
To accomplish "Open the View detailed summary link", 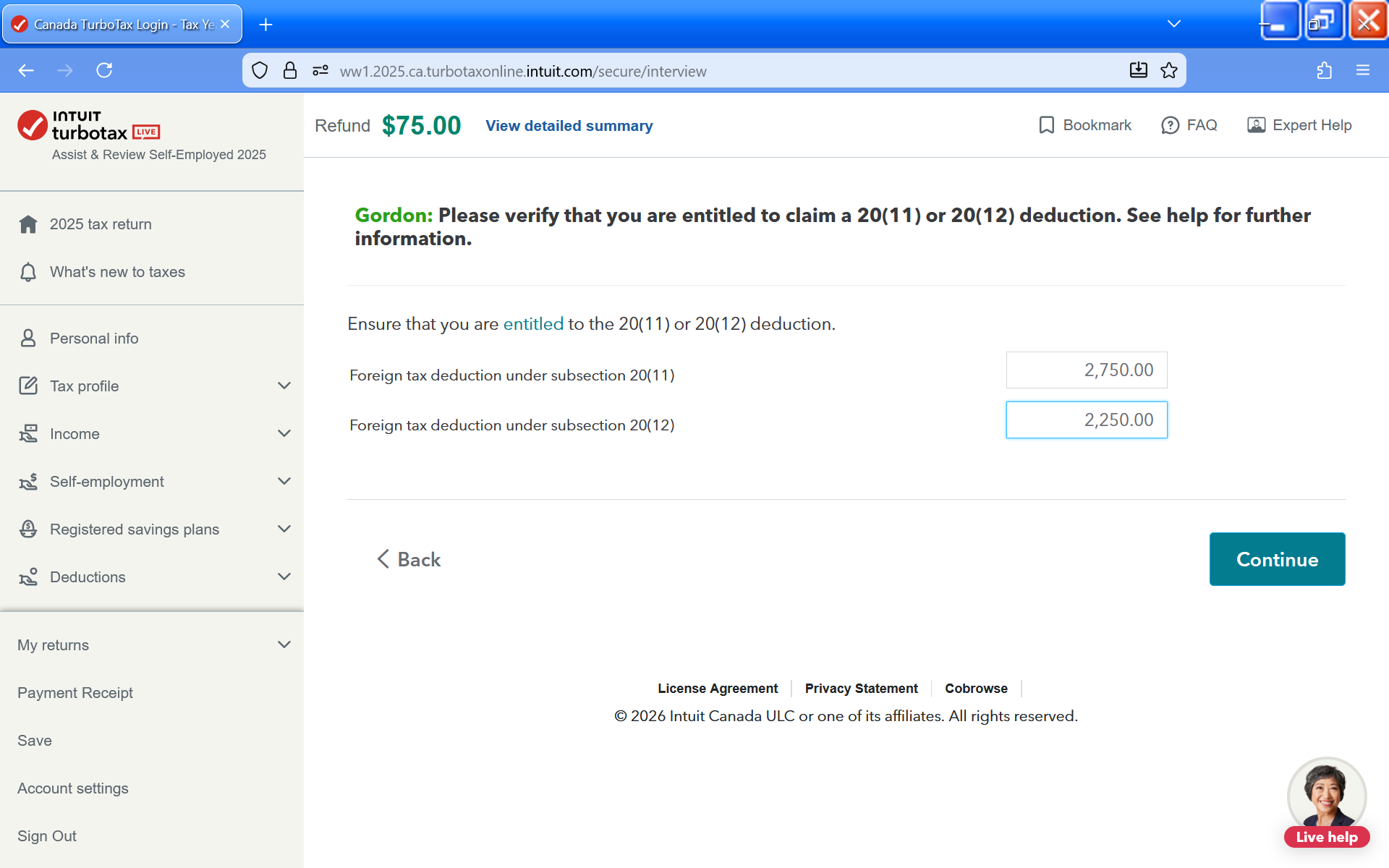I will pyautogui.click(x=569, y=126).
